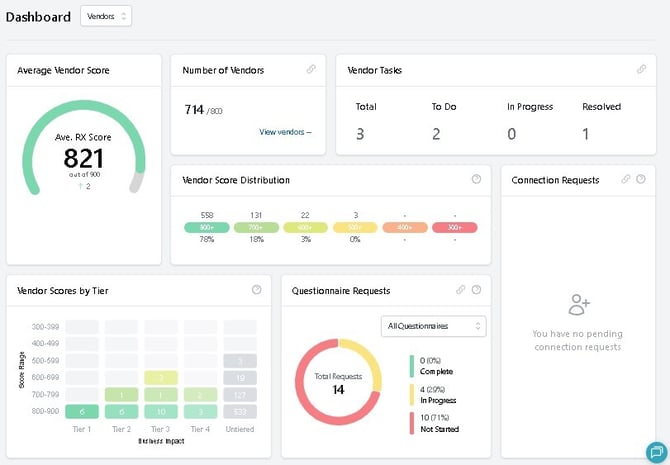Click the Connection Requests link icon
The height and width of the screenshot is (465, 670).
click(x=626, y=180)
